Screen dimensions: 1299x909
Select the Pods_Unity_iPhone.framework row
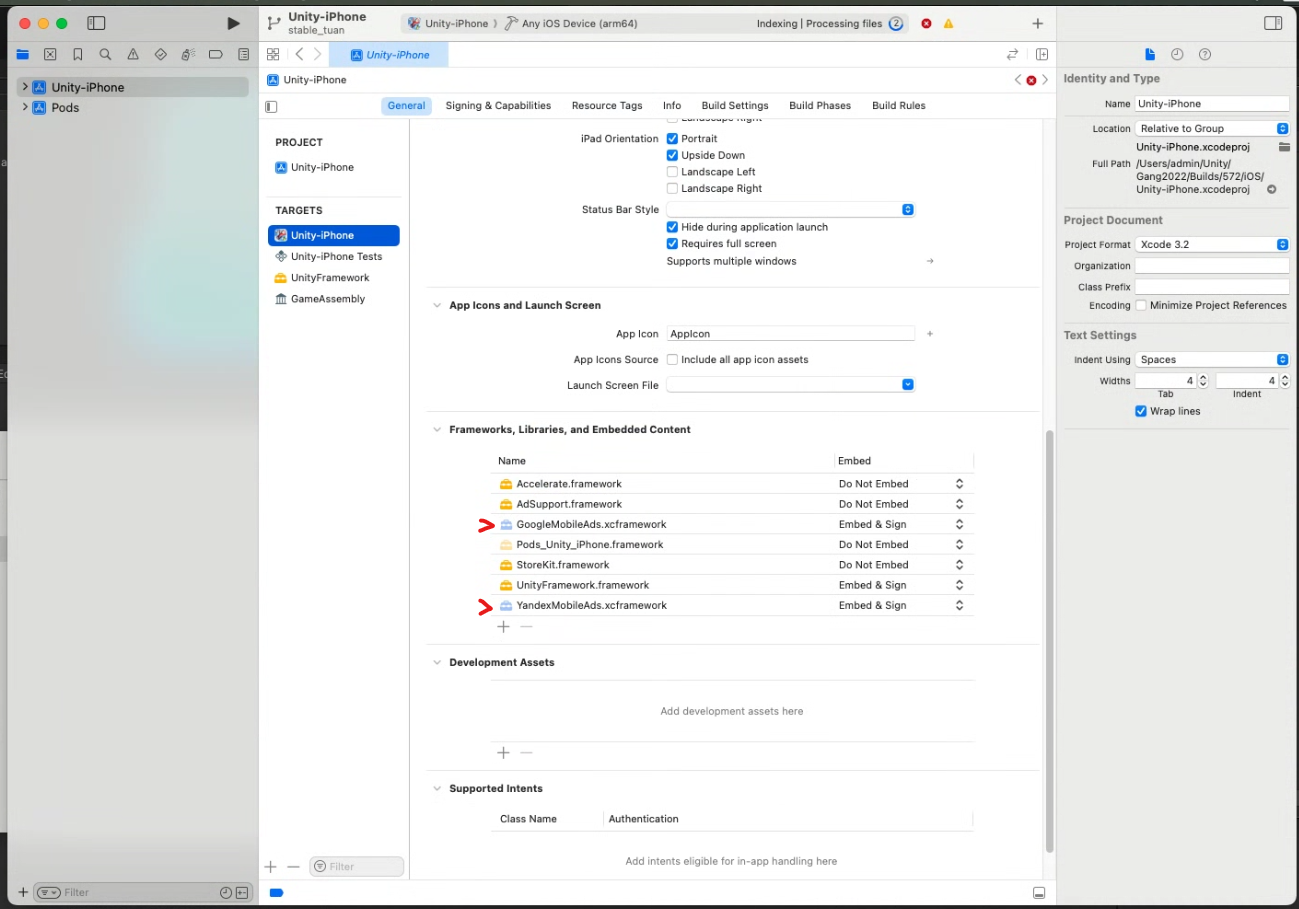[x=734, y=545]
